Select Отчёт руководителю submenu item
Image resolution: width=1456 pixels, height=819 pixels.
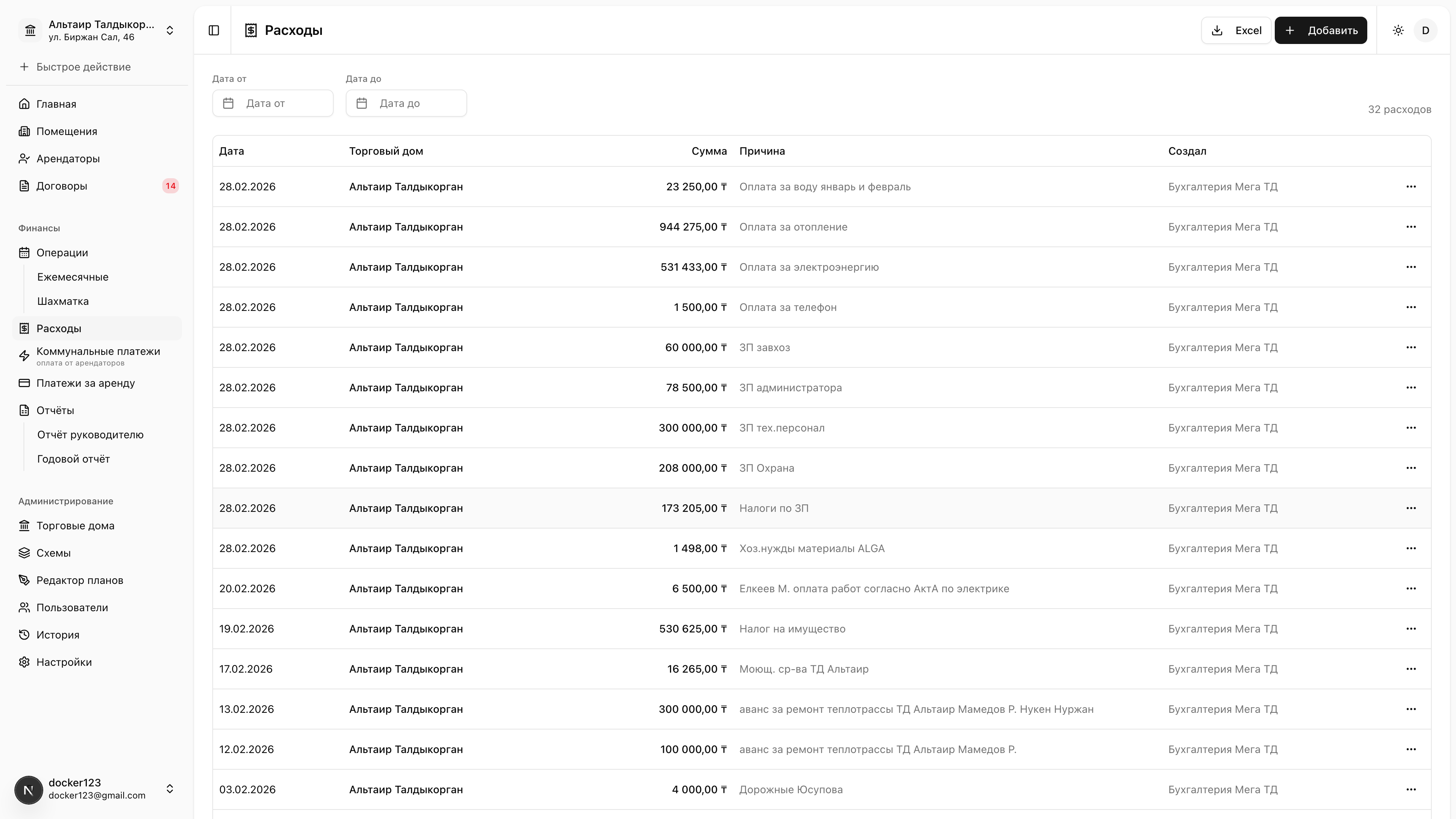pos(91,435)
